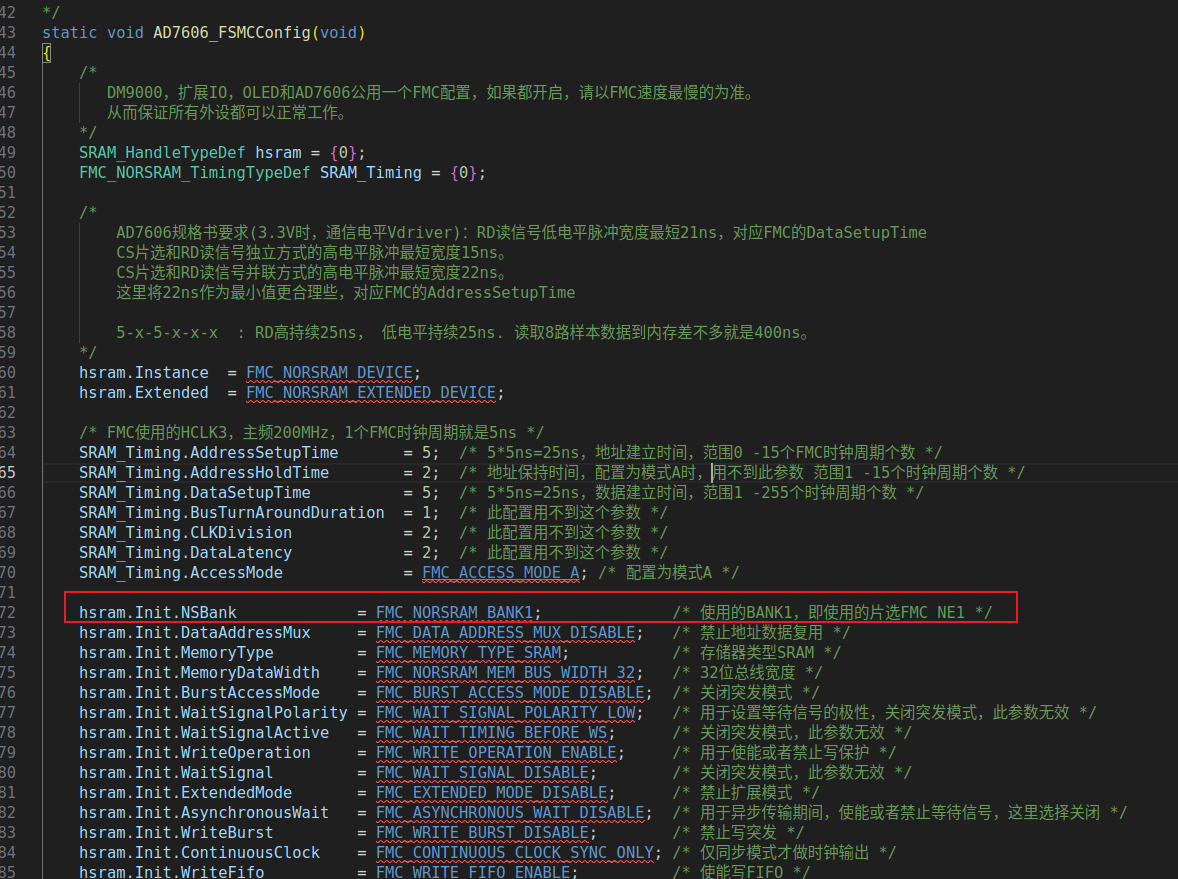Image resolution: width=1178 pixels, height=879 pixels.
Task: Click FMC_EXTENDED_MODE_DISABLE macro
Action: [x=491, y=793]
